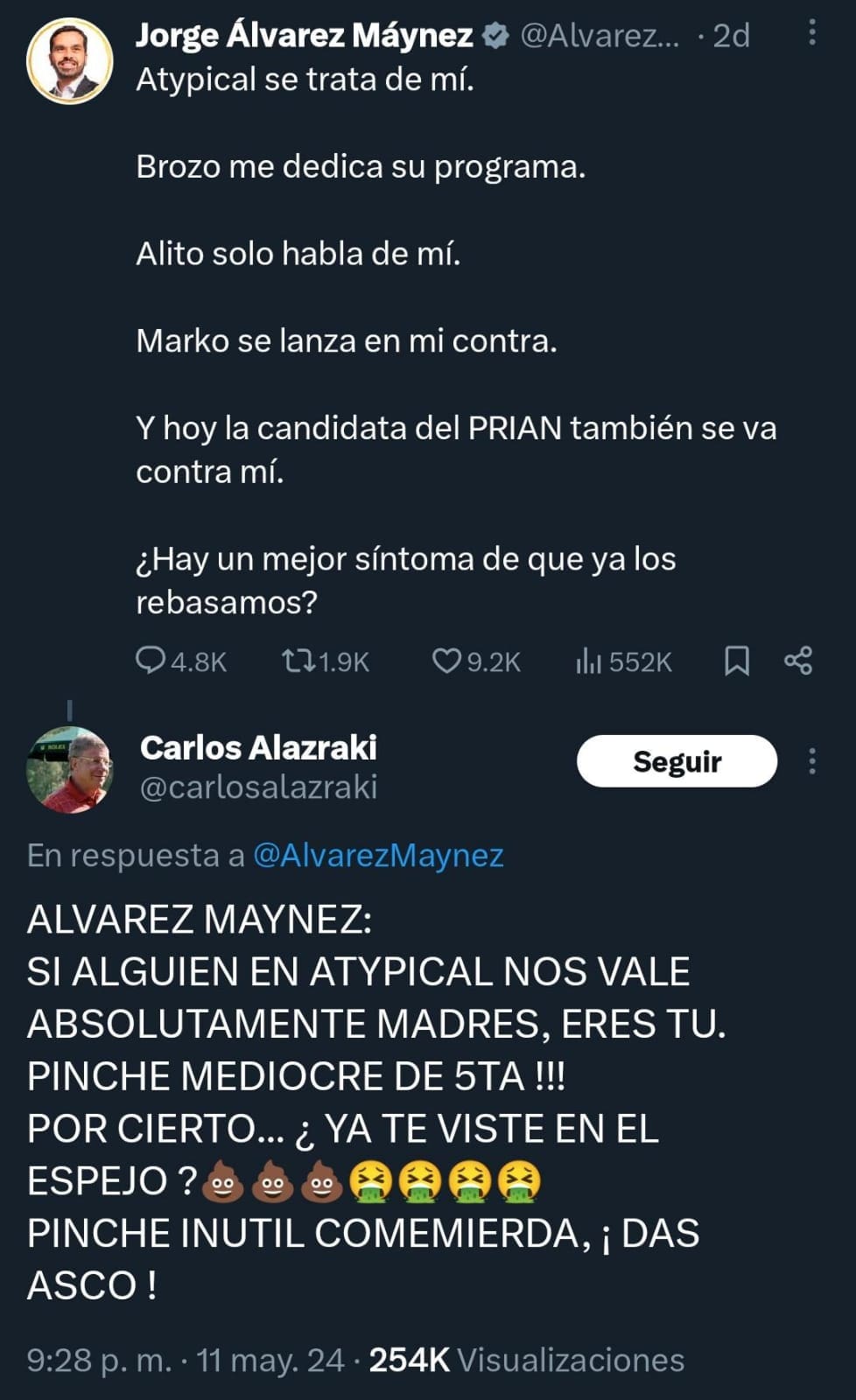The width and height of the screenshot is (856, 1400).
Task: Bookmark Jorge Álvarez Máynez's tweet
Action: pos(737,661)
